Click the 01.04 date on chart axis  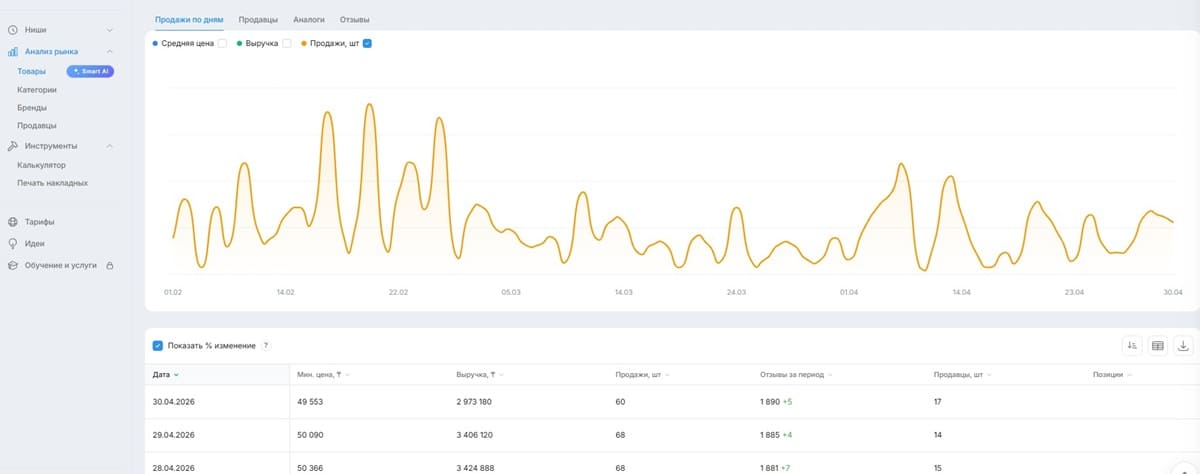(x=849, y=292)
